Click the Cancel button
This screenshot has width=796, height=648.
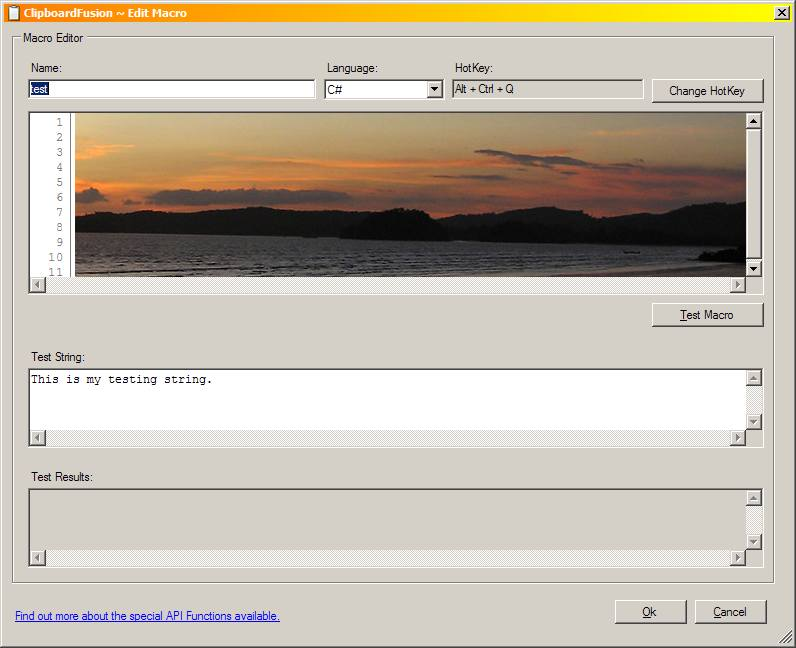coord(730,612)
